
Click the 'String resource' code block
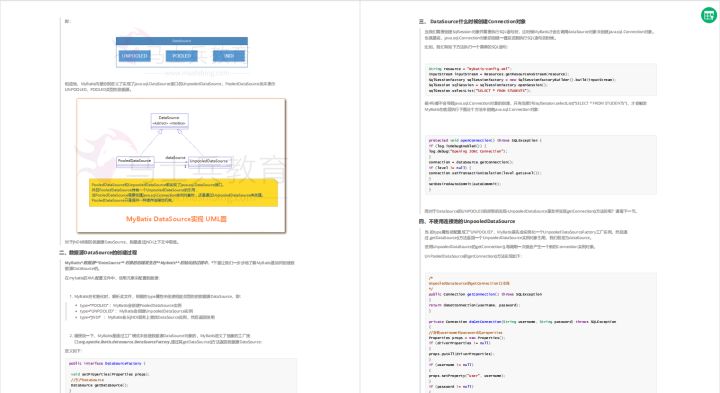tap(540, 79)
